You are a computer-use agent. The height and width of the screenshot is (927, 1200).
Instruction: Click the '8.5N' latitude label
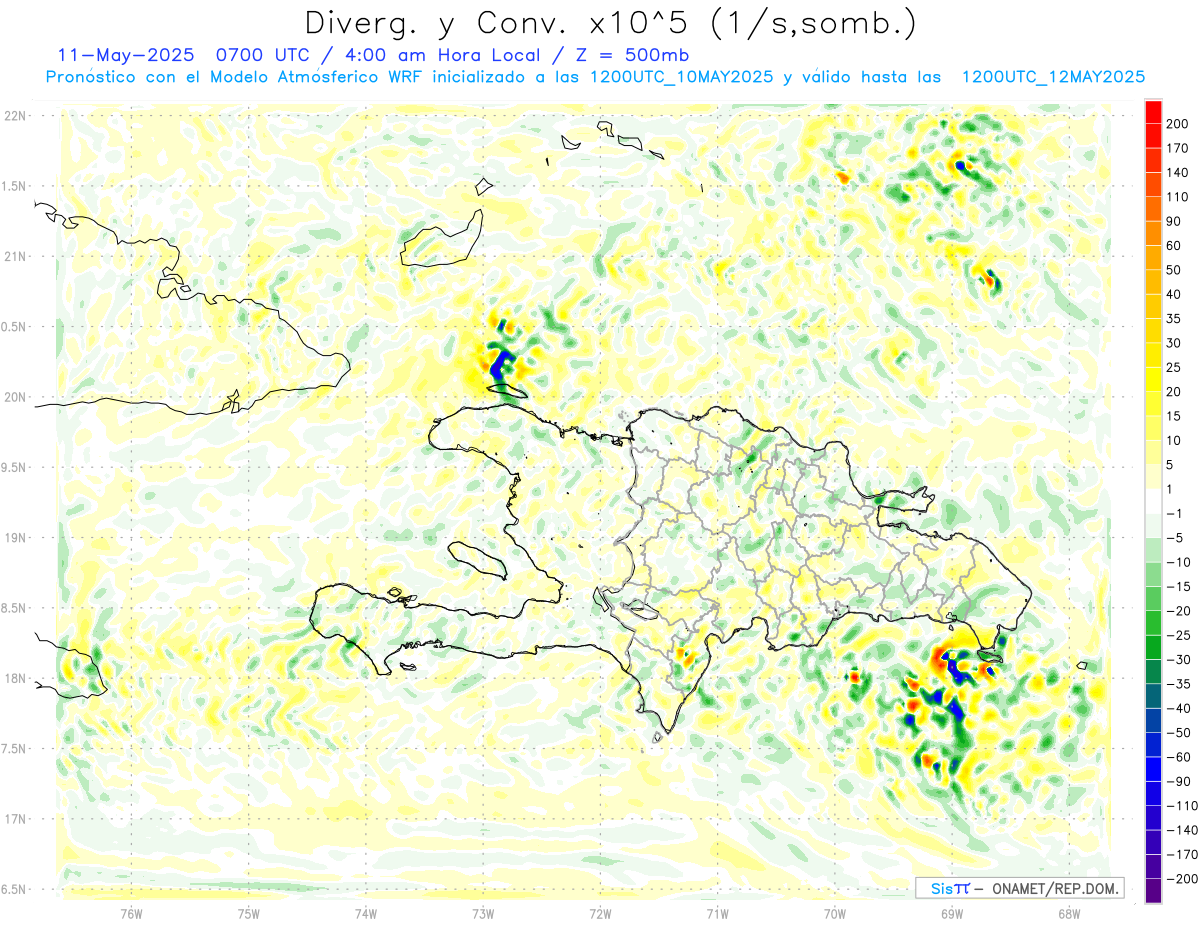point(15,608)
